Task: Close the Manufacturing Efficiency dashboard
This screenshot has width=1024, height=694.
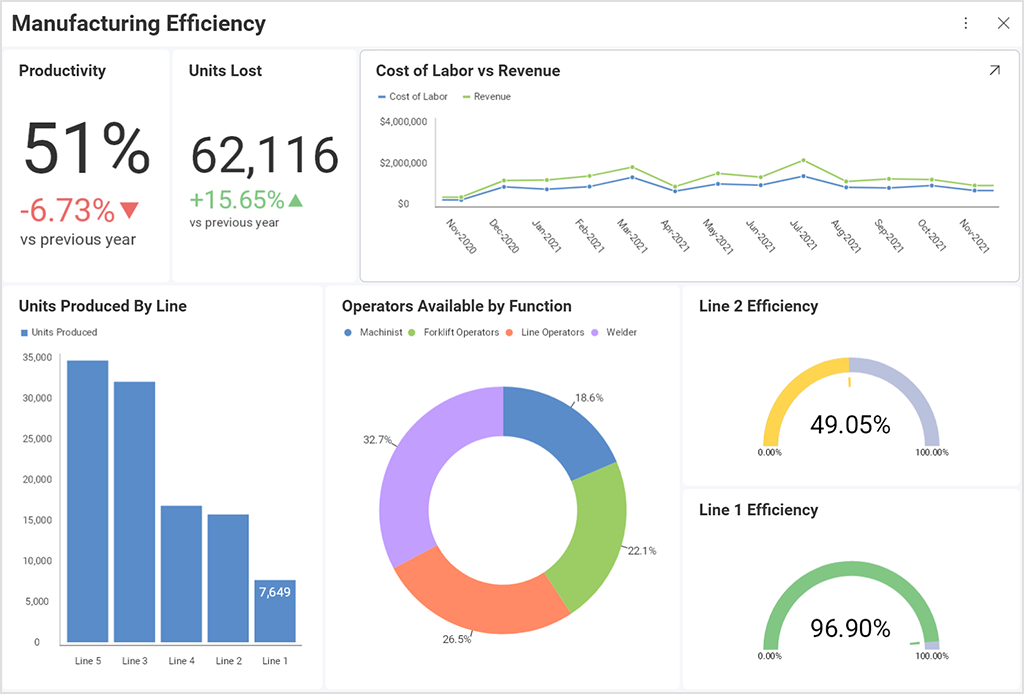Action: click(1004, 22)
